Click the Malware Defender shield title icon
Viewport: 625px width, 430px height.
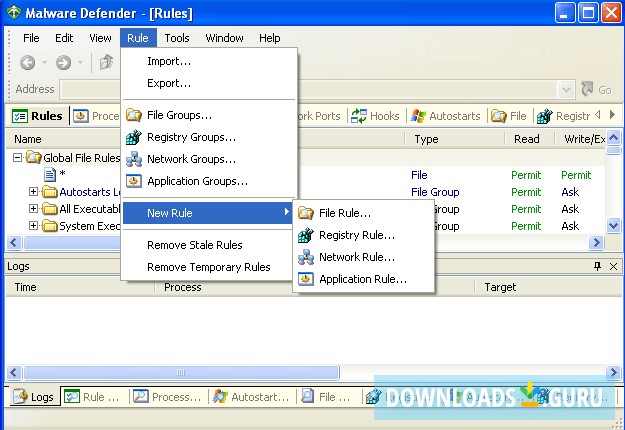[14, 12]
